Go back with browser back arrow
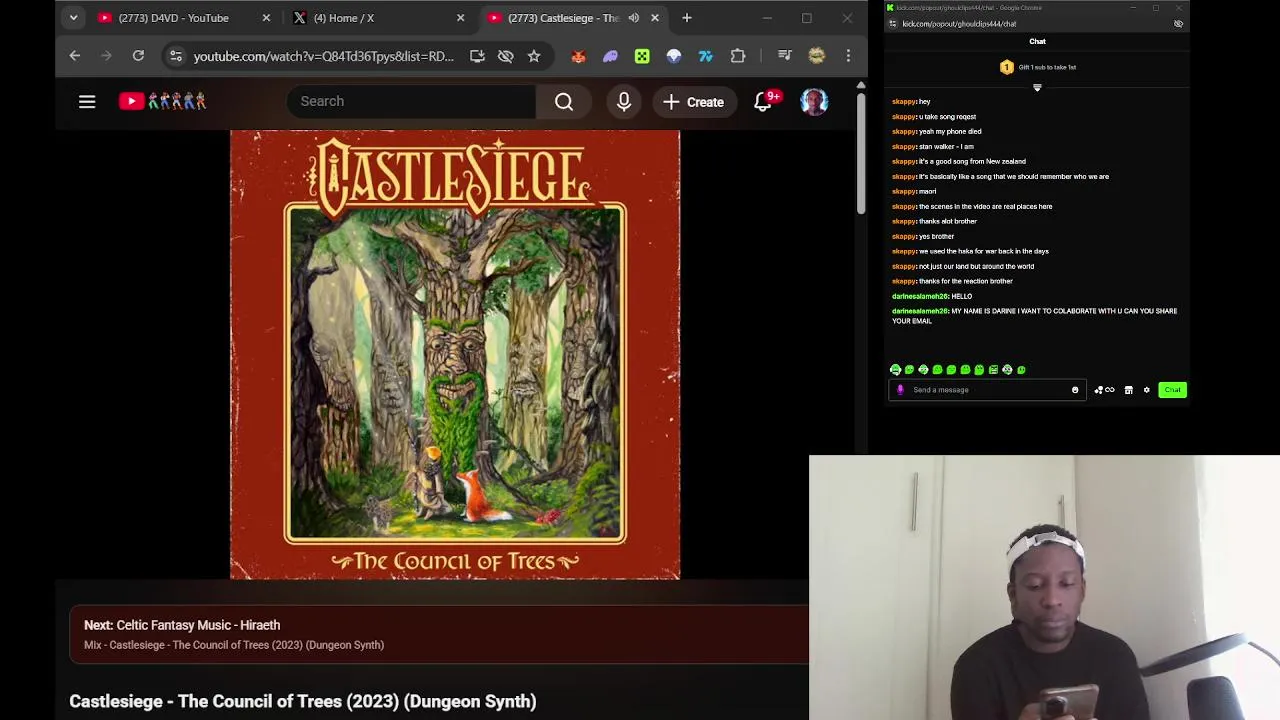Image resolution: width=1280 pixels, height=720 pixels. click(75, 56)
